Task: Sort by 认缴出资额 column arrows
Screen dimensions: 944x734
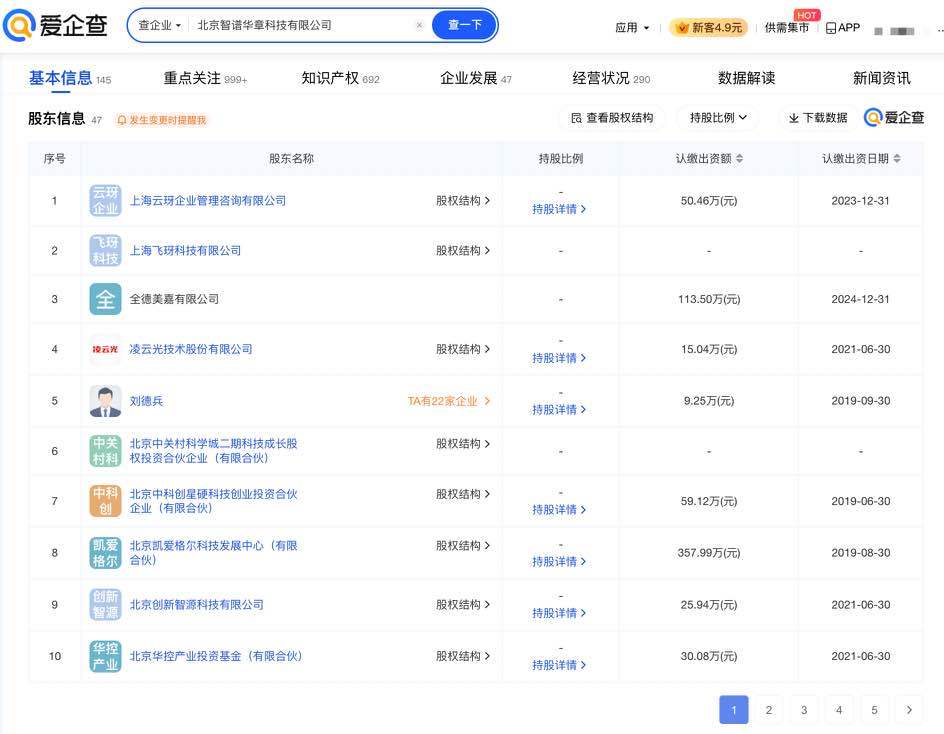Action: [x=739, y=159]
